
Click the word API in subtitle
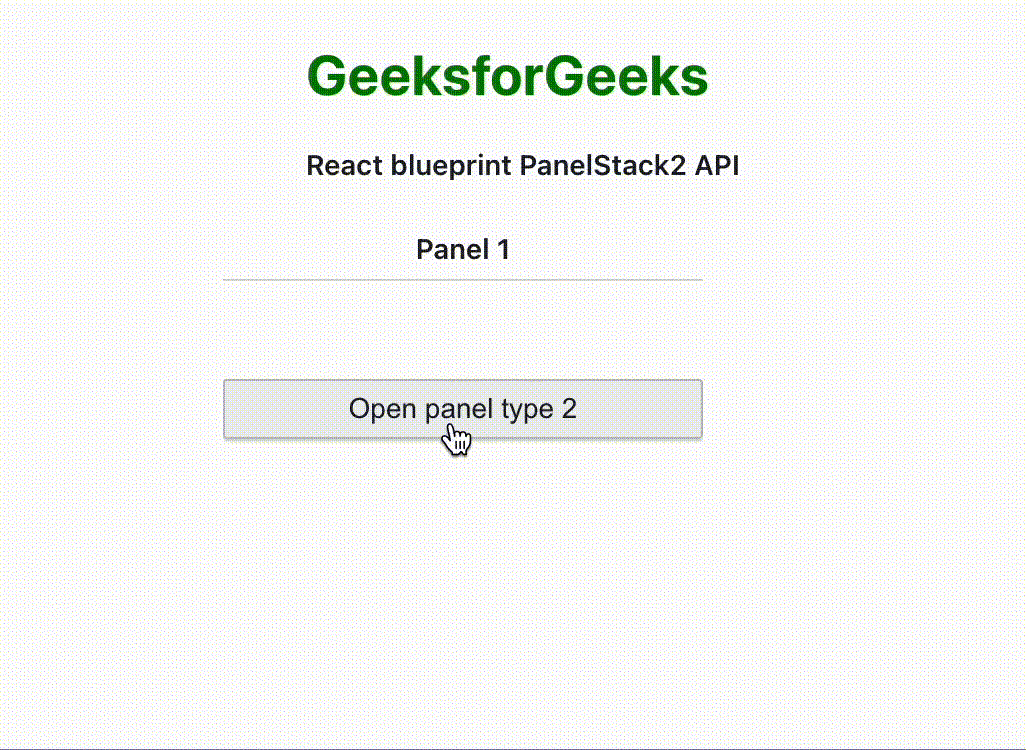[x=716, y=166]
